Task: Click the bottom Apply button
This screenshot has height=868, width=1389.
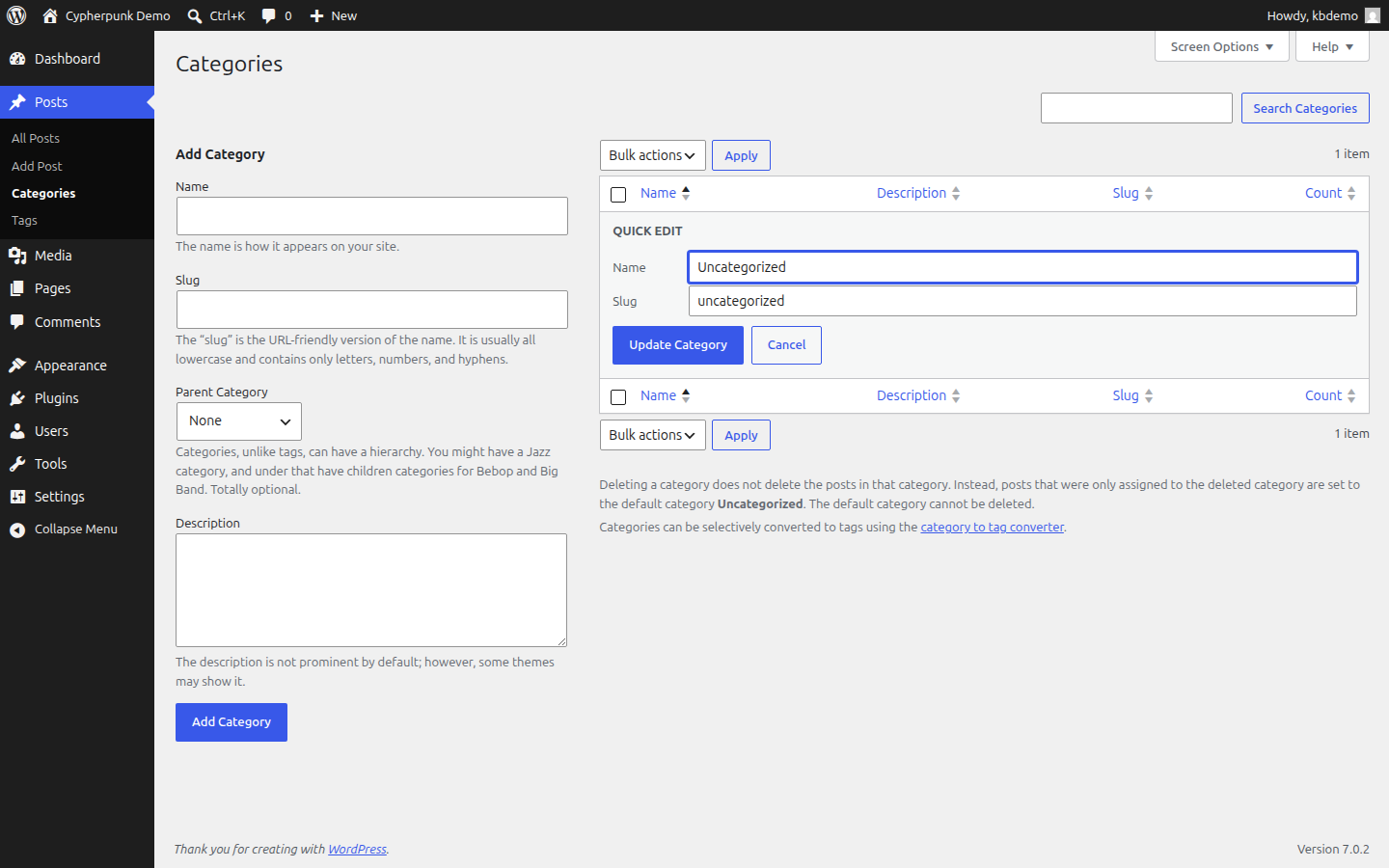Action: [x=741, y=435]
